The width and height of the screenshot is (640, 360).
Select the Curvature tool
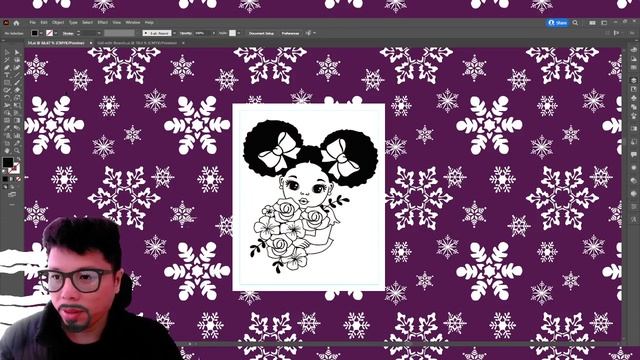[17, 67]
